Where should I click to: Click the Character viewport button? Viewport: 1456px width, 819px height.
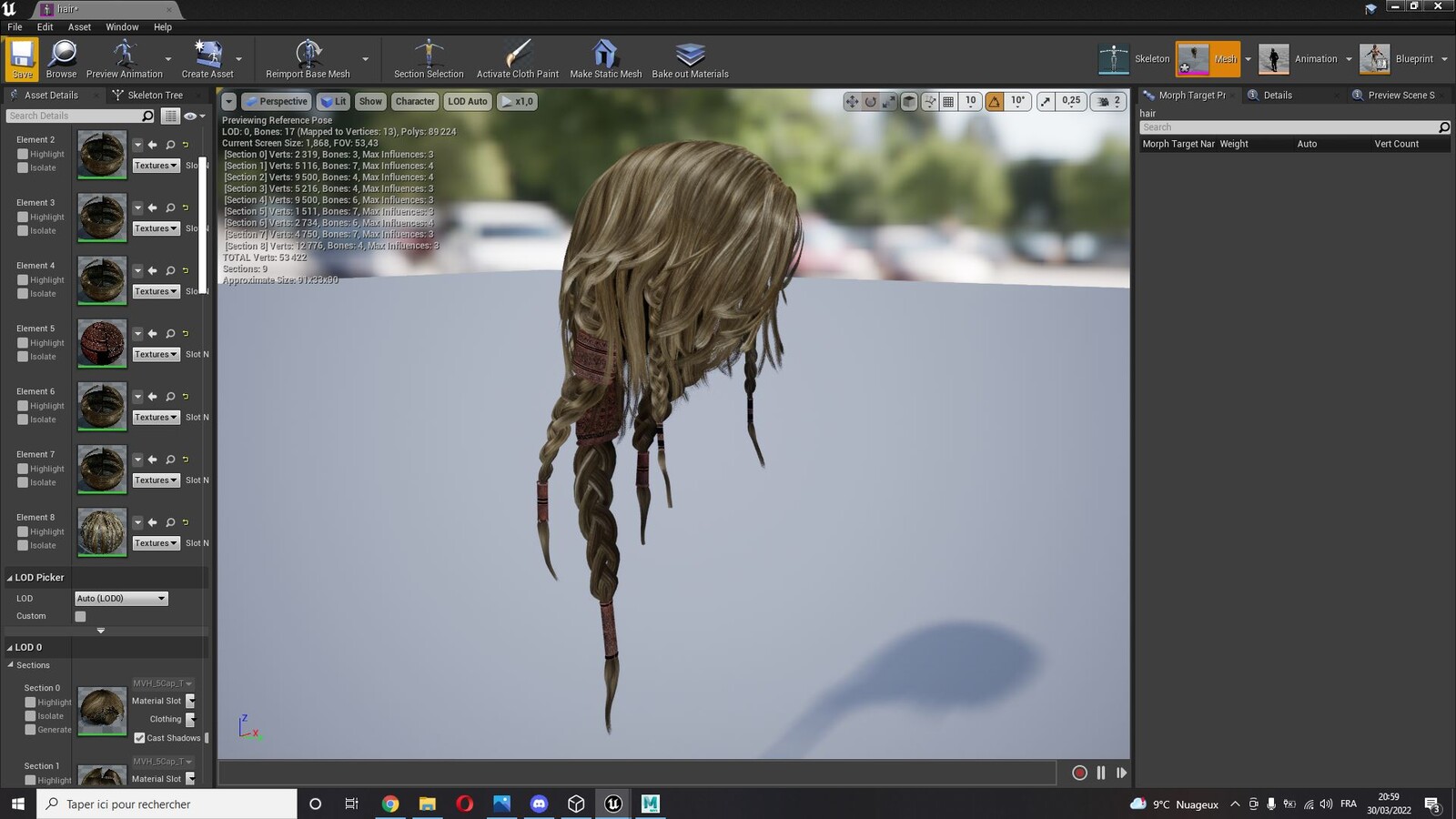(415, 101)
